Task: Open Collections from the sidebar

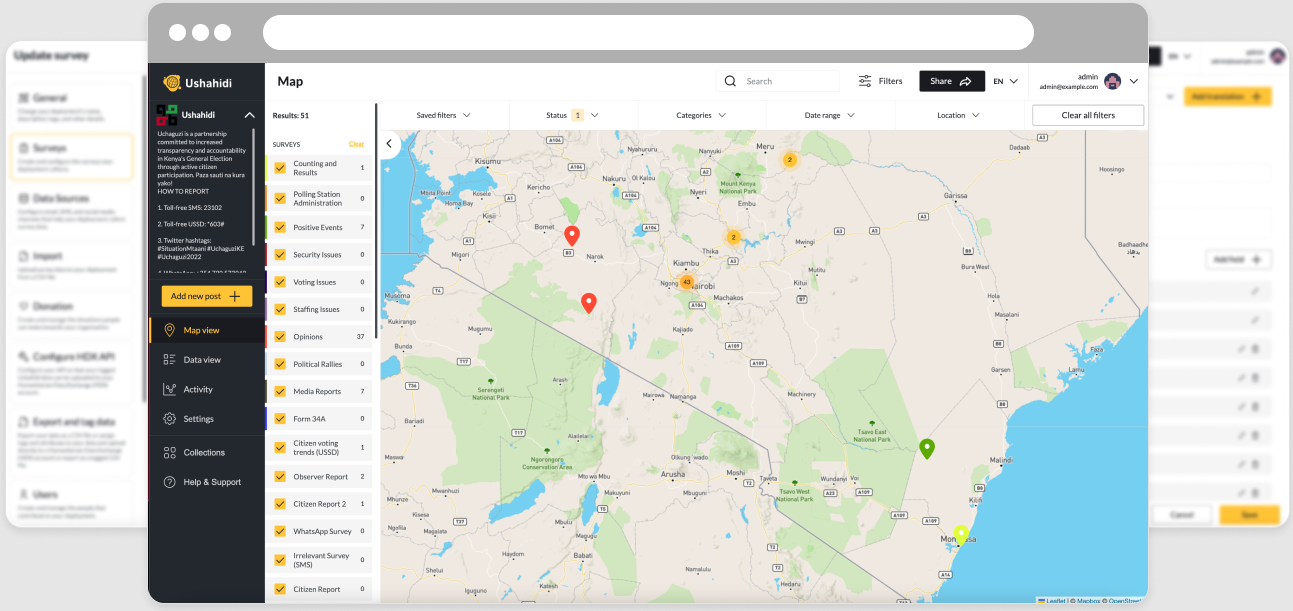Action: 203,452
